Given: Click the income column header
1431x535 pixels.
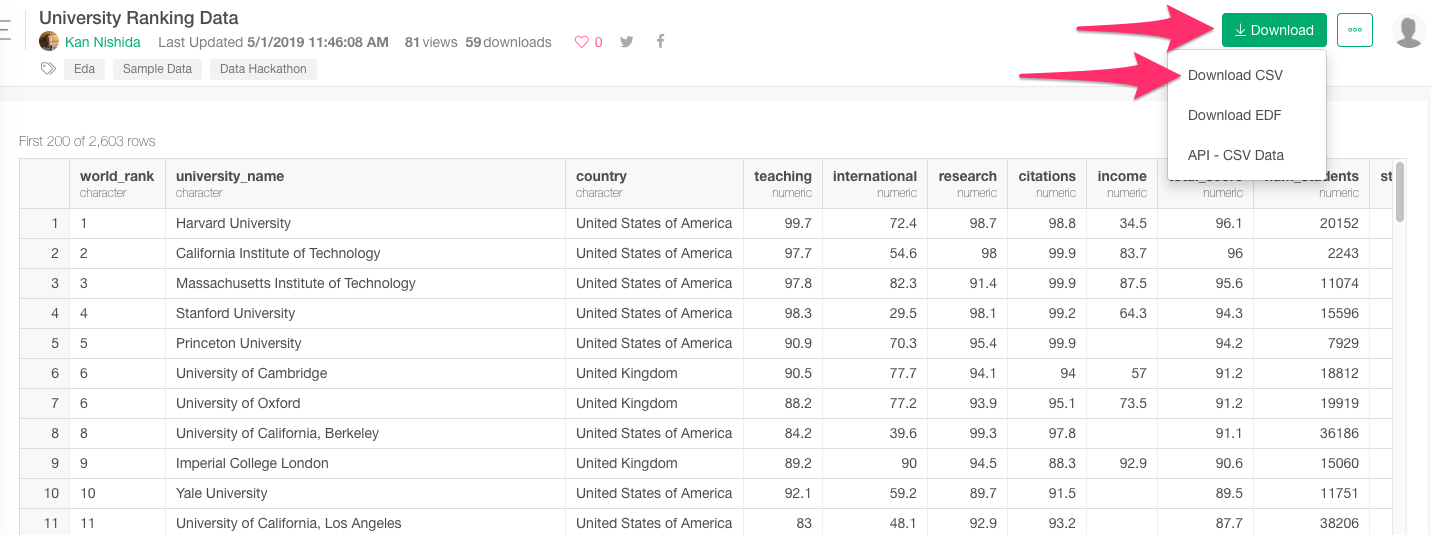Looking at the screenshot, I should (x=1122, y=183).
